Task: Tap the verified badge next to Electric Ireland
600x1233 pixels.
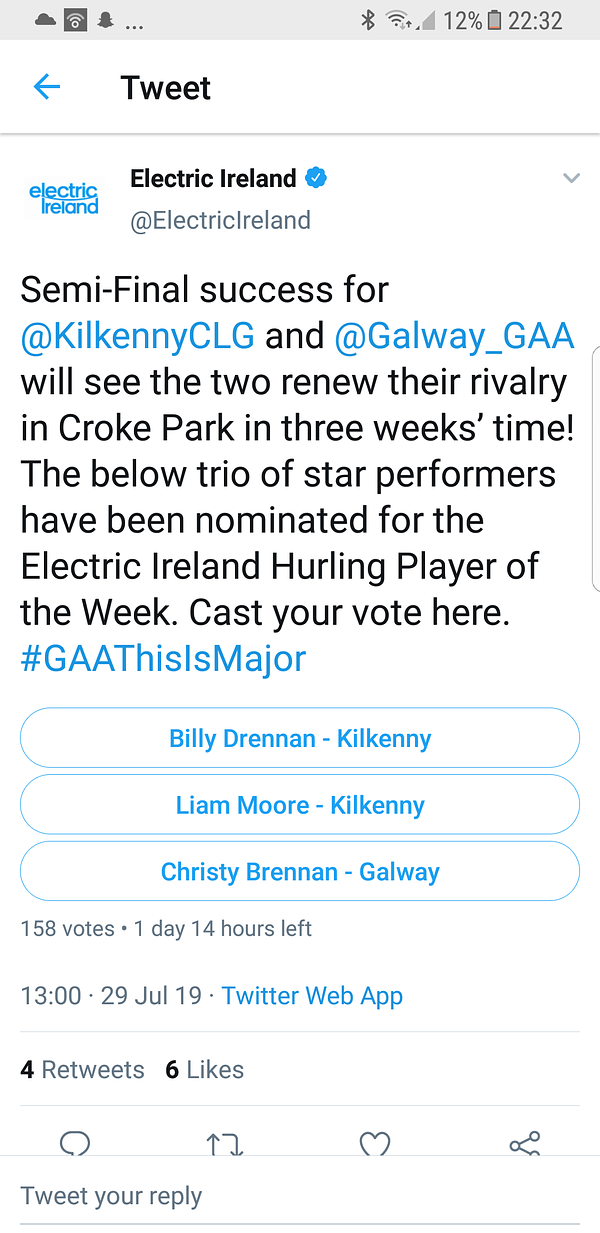Action: coord(317,179)
